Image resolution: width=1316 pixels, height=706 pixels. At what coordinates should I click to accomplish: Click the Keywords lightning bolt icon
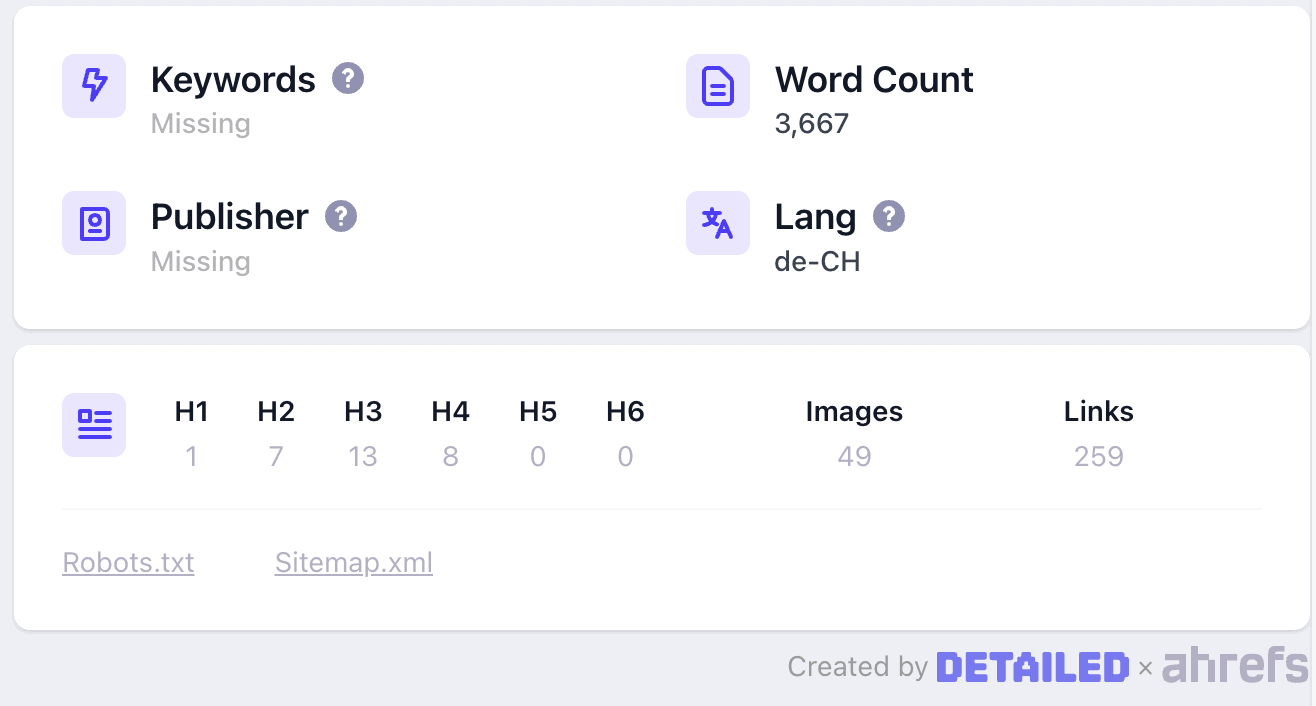pos(94,86)
